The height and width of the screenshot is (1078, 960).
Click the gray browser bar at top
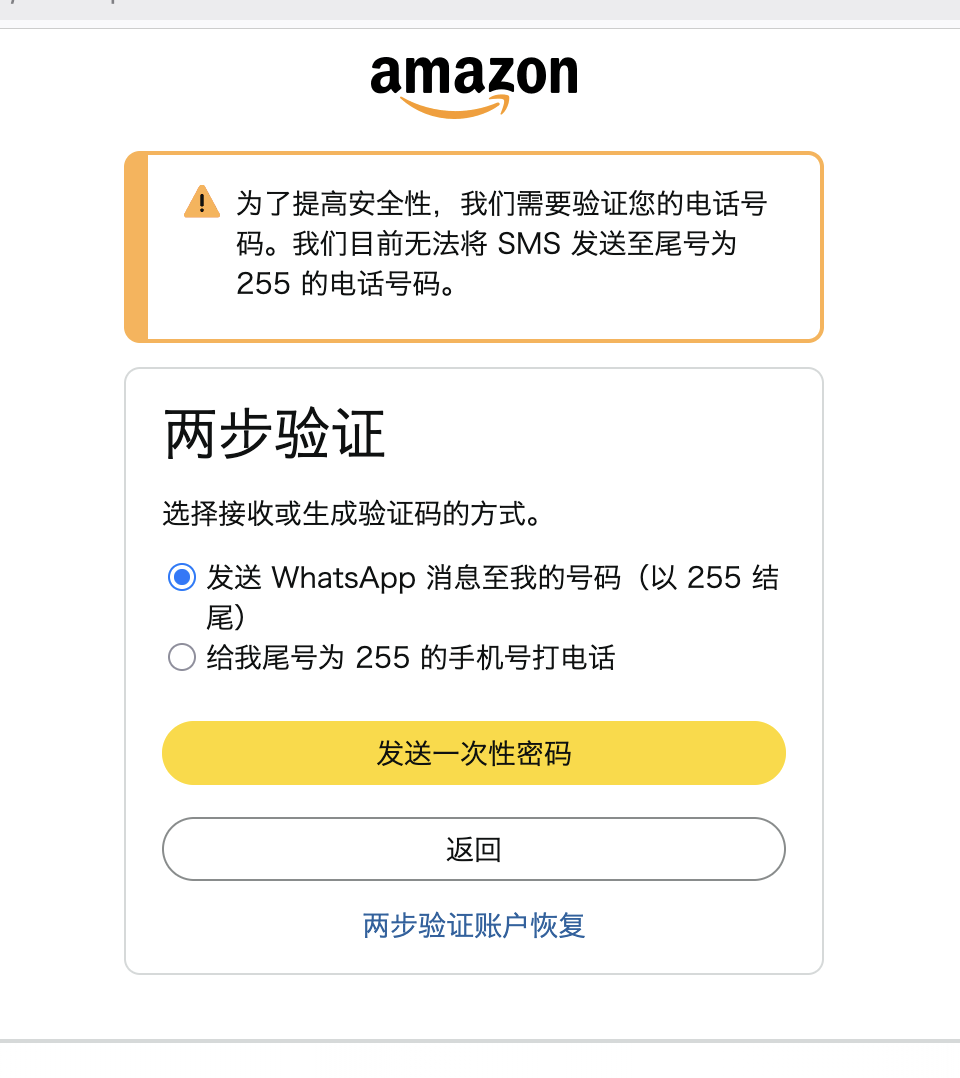[x=480, y=9]
